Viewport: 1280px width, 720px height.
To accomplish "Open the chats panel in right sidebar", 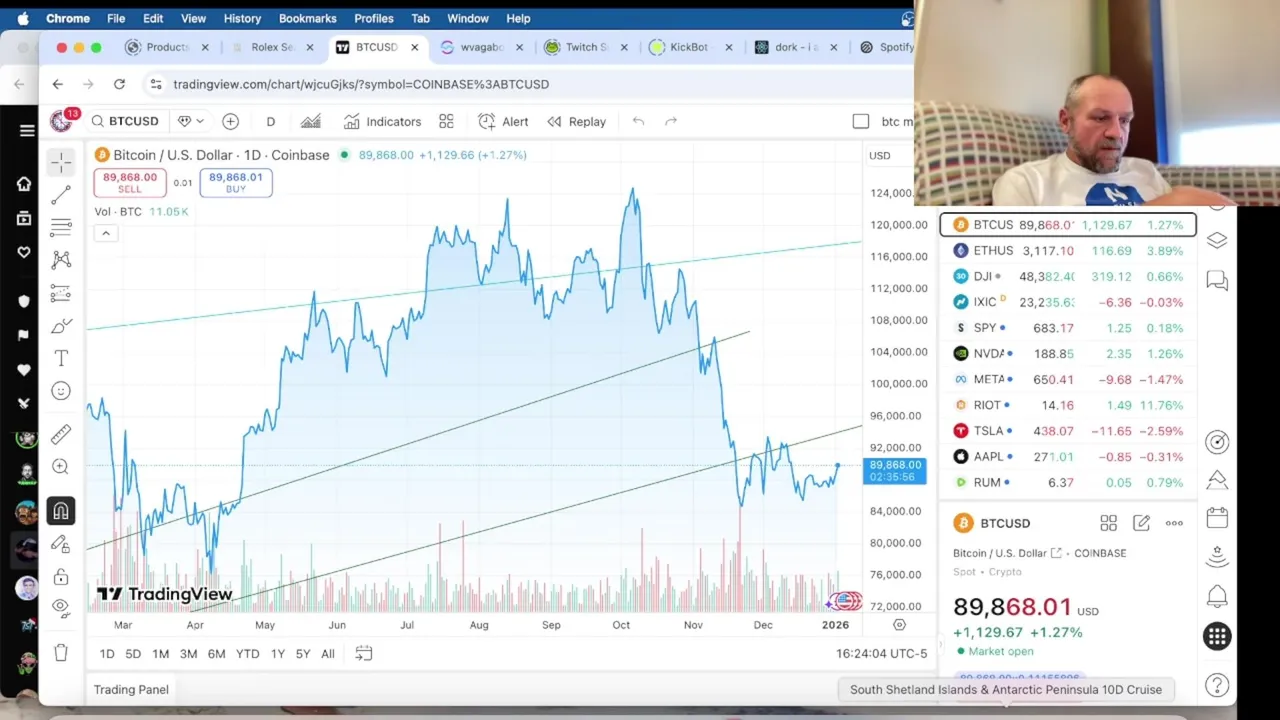I will click(1217, 281).
